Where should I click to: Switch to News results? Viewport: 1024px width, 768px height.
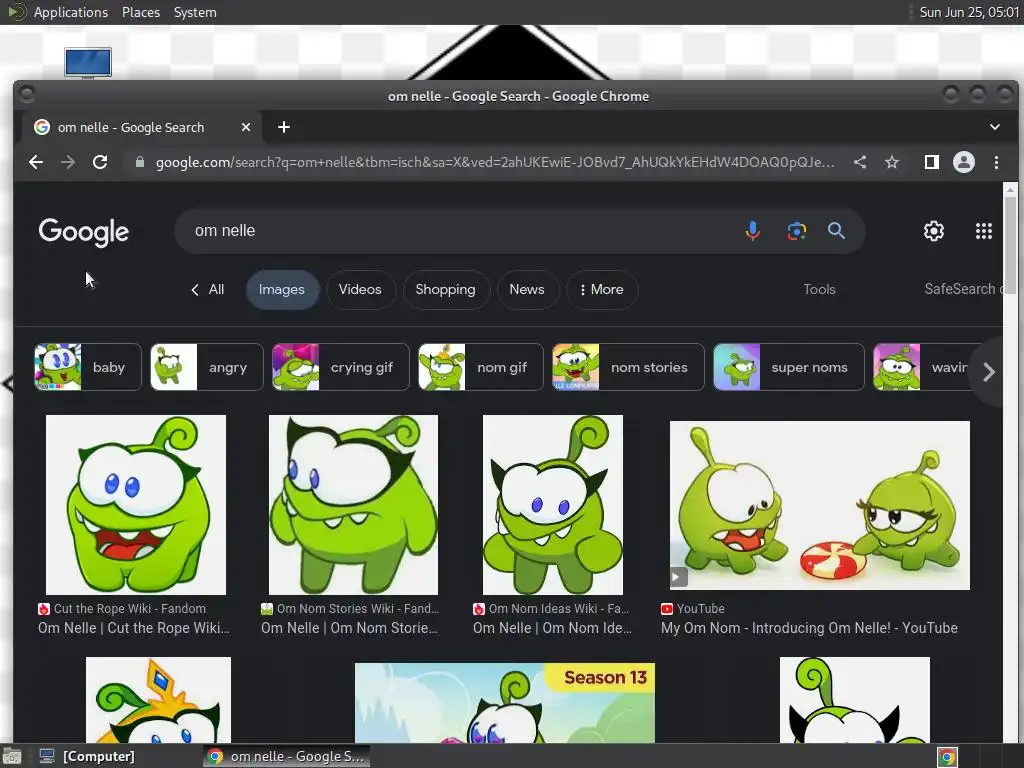coord(526,289)
